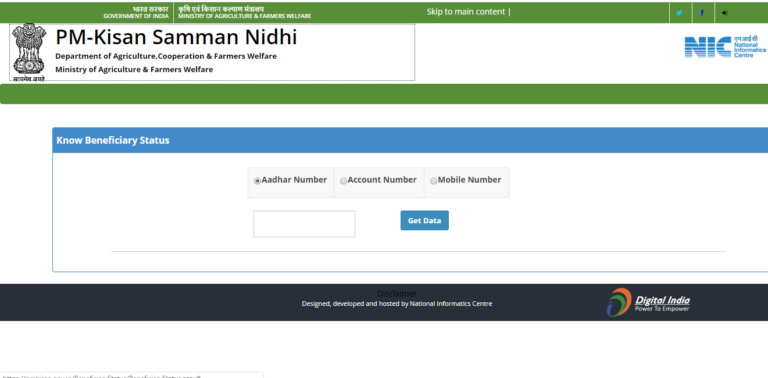Select the Aadhar Number radio button
Screen dimensions: 768x378
click(257, 181)
